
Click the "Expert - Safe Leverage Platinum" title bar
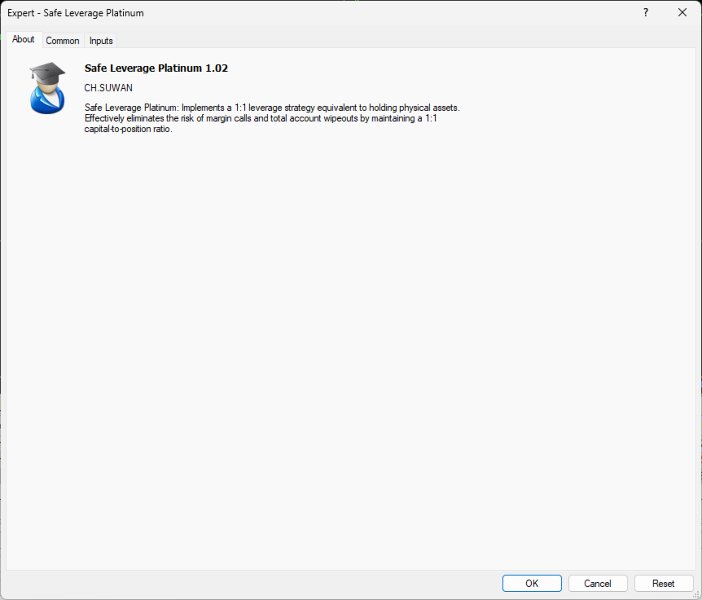pyautogui.click(x=75, y=13)
